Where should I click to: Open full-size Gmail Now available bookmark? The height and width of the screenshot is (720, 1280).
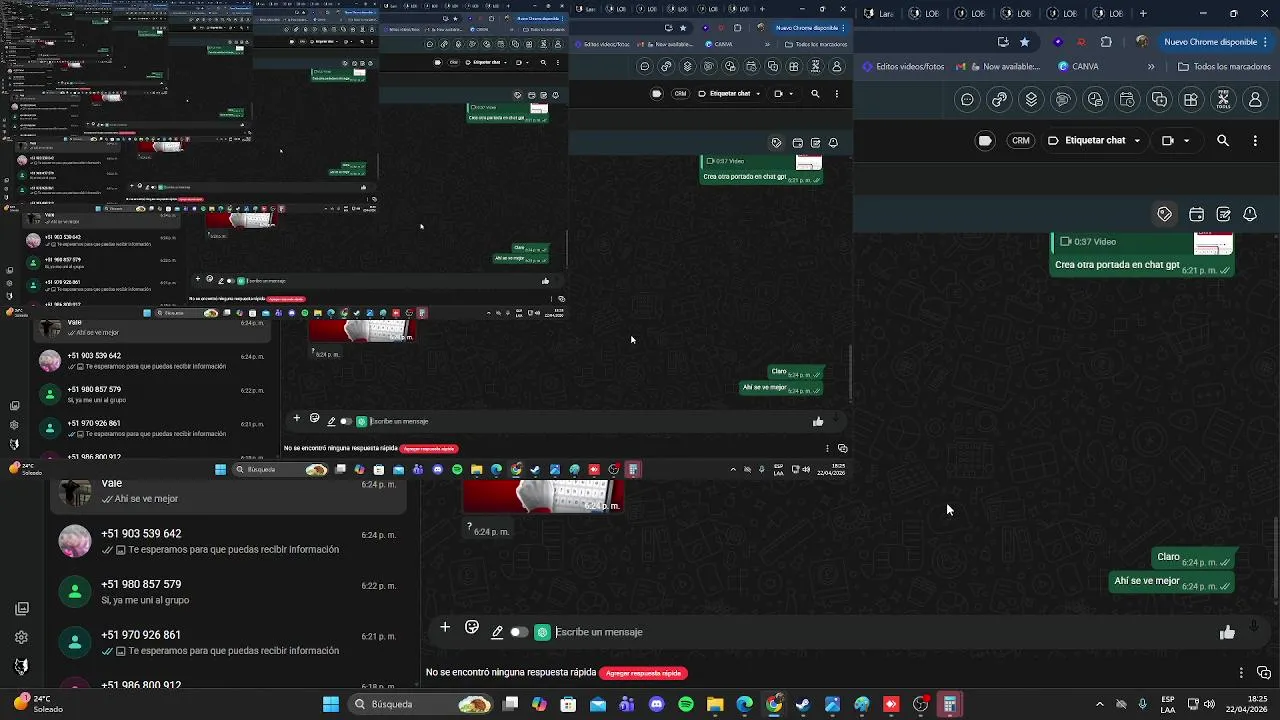tap(998, 67)
